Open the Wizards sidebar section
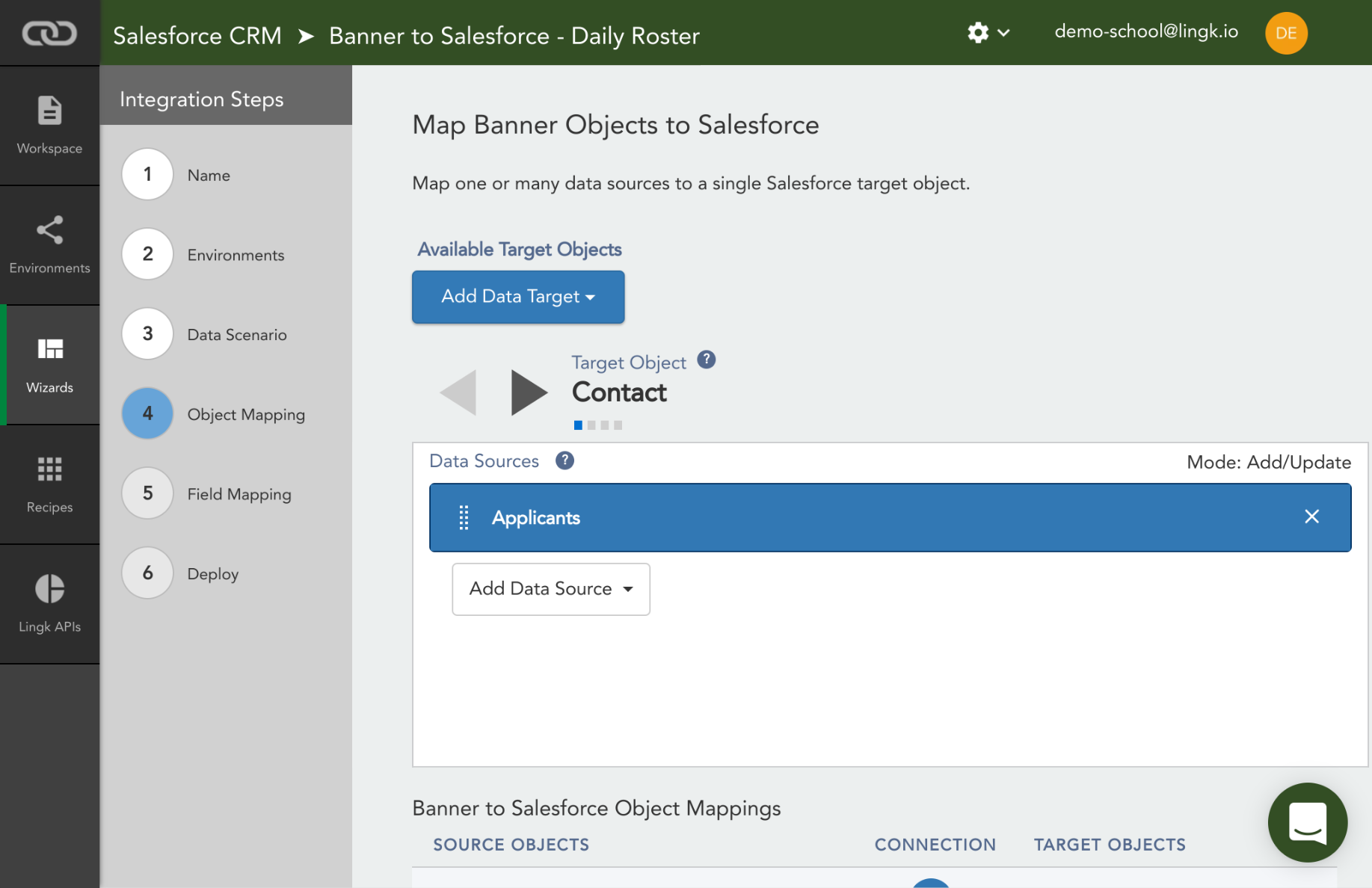The width and height of the screenshot is (1372, 888). tap(49, 365)
